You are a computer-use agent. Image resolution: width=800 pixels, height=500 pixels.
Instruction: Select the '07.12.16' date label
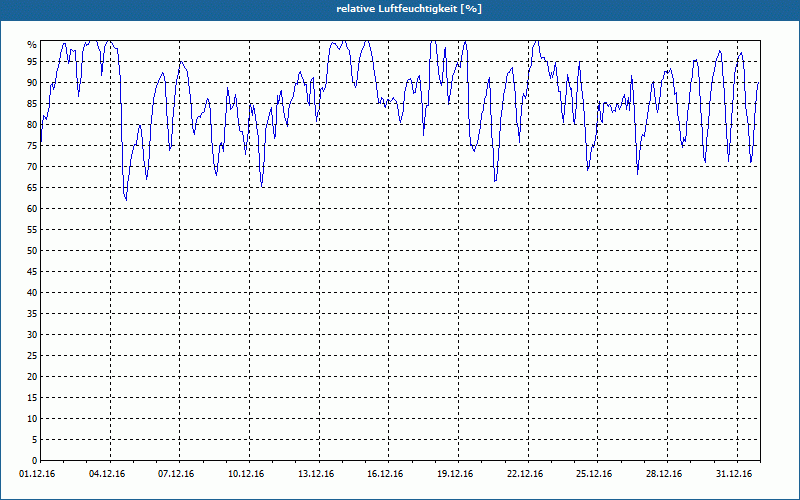[176, 474]
